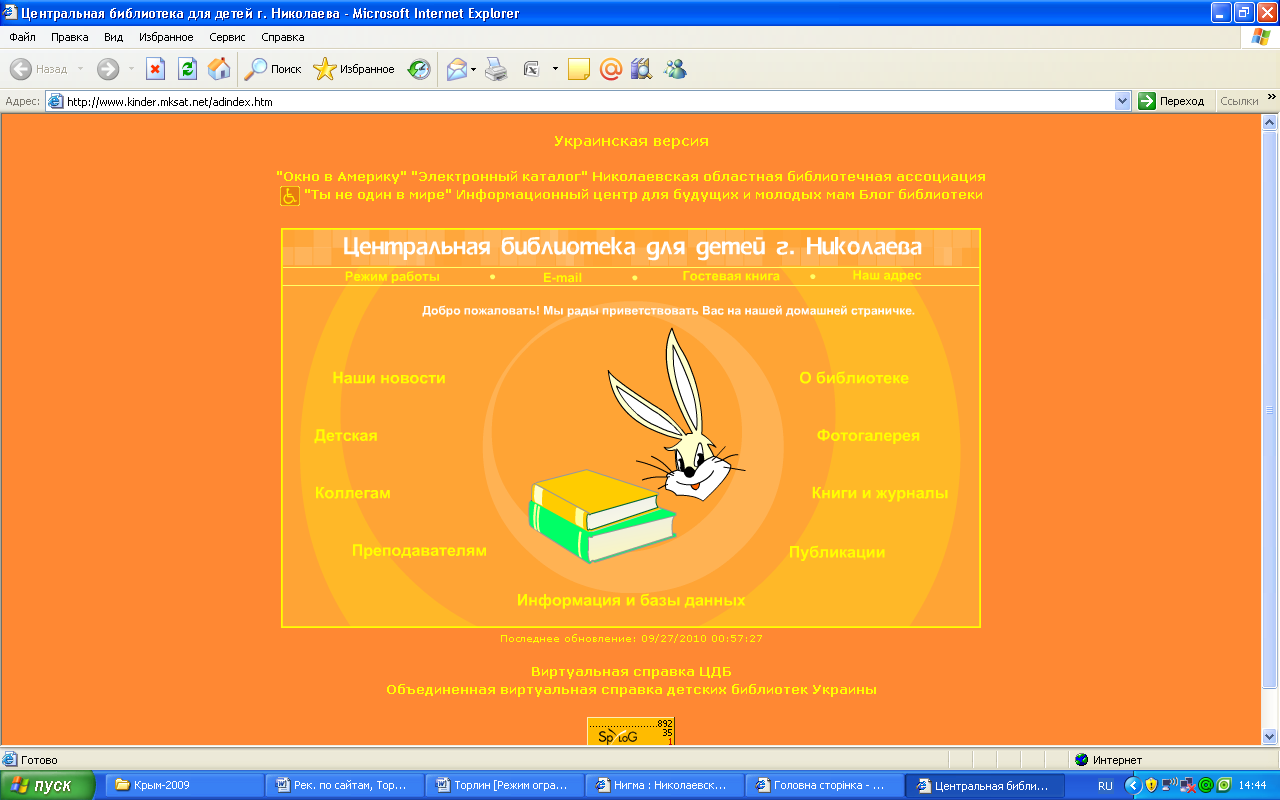Click the RU language indicator
The image size is (1280, 800).
coord(1105,786)
